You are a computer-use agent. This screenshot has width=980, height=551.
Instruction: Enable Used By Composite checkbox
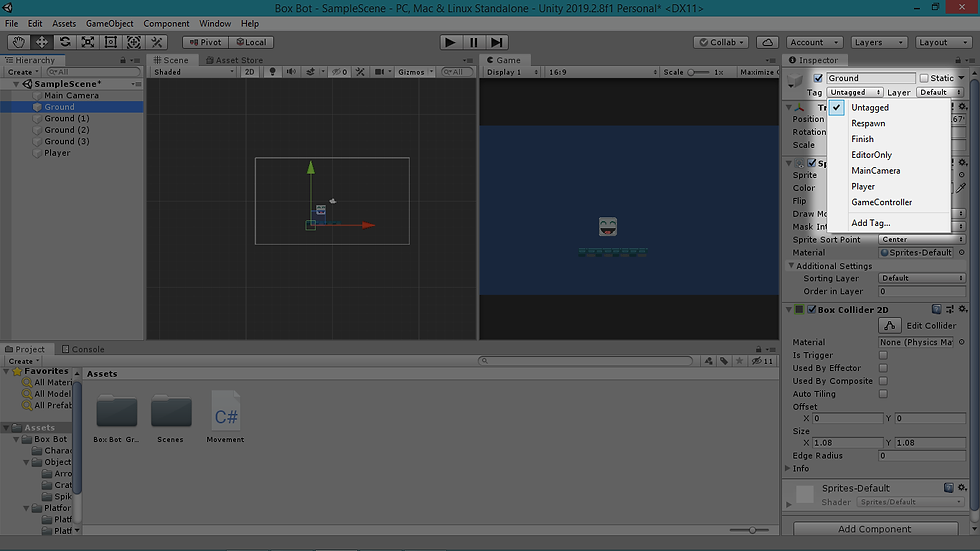[x=883, y=381]
